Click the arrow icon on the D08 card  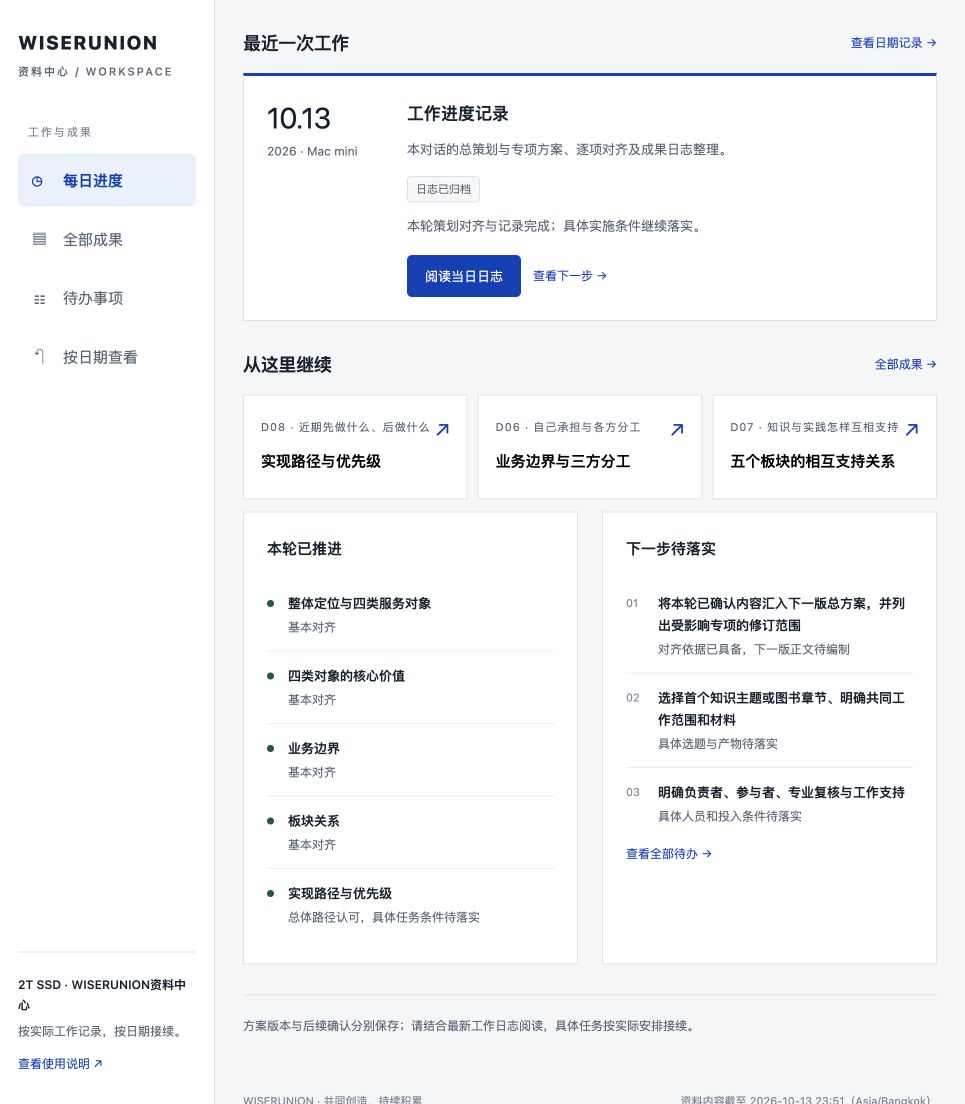443,429
